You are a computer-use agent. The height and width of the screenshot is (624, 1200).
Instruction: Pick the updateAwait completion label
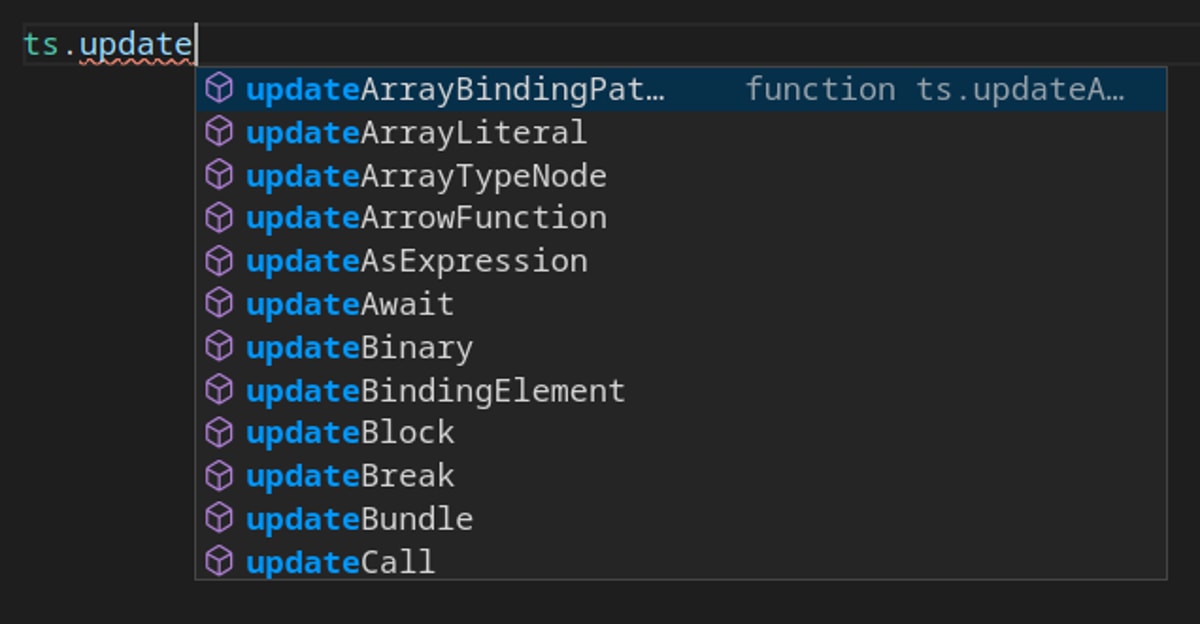pyautogui.click(x=350, y=303)
